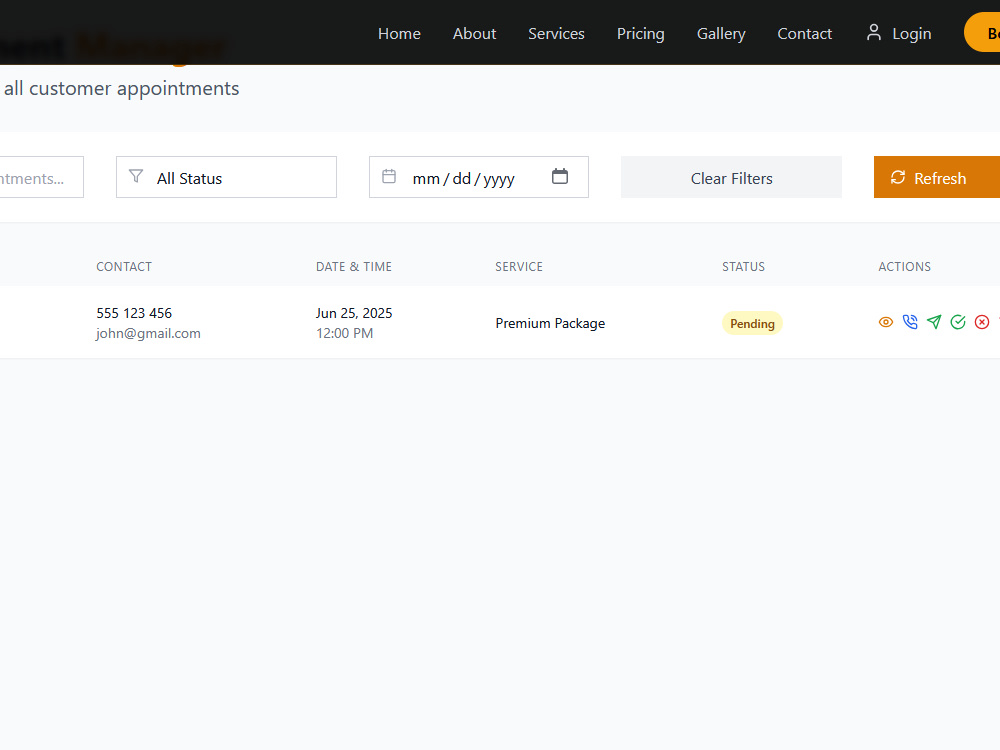The height and width of the screenshot is (750, 1000).
Task: View appointment details with eye icon
Action: (886, 322)
